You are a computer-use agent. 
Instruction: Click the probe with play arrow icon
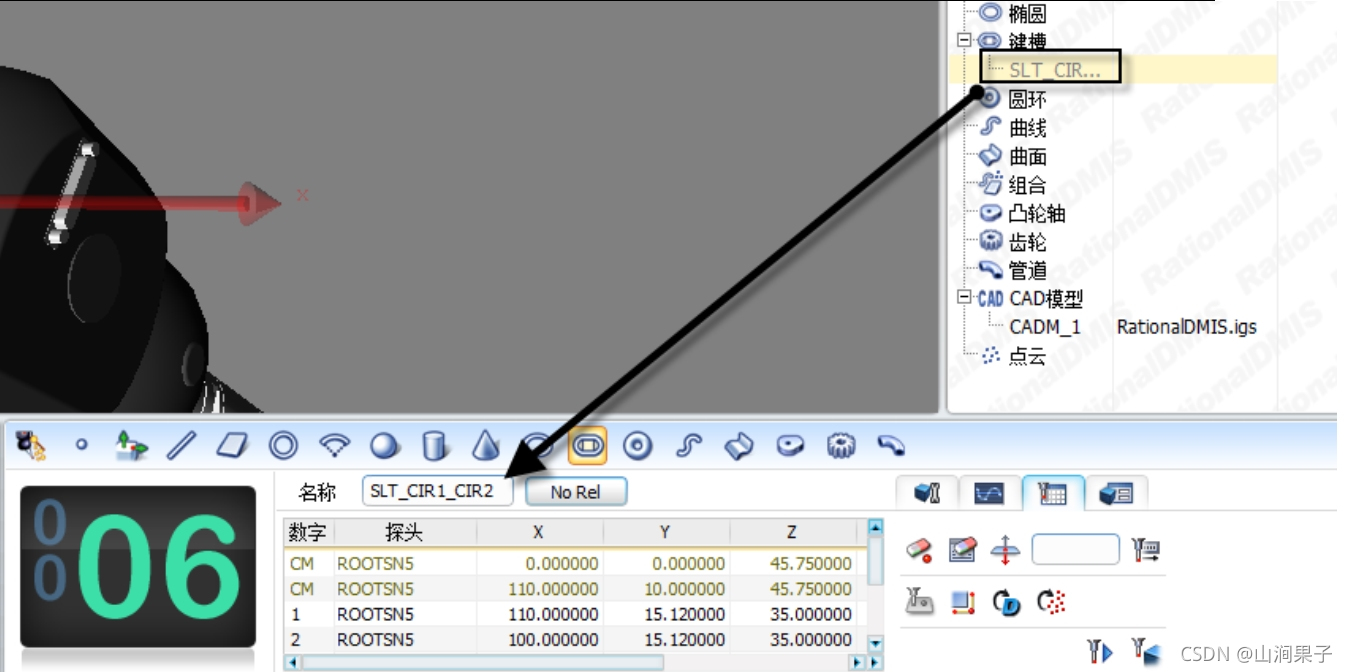coord(1100,652)
